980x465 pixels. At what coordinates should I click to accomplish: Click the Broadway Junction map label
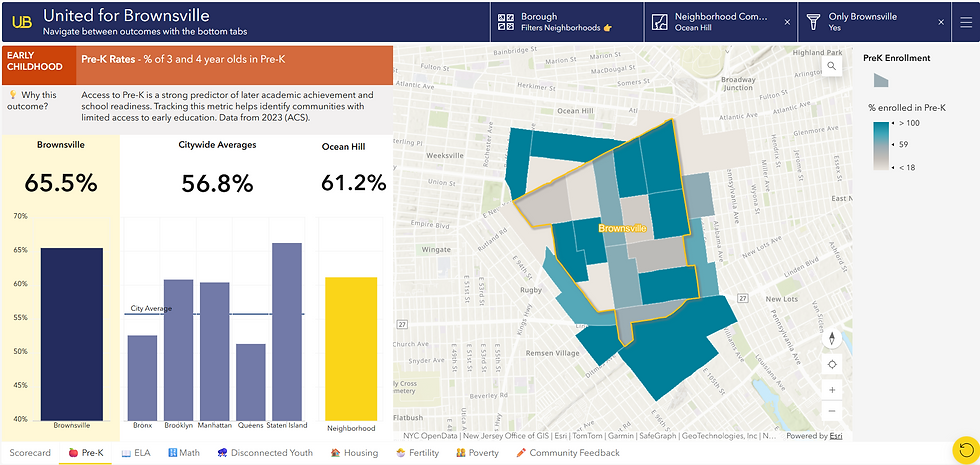pyautogui.click(x=738, y=84)
